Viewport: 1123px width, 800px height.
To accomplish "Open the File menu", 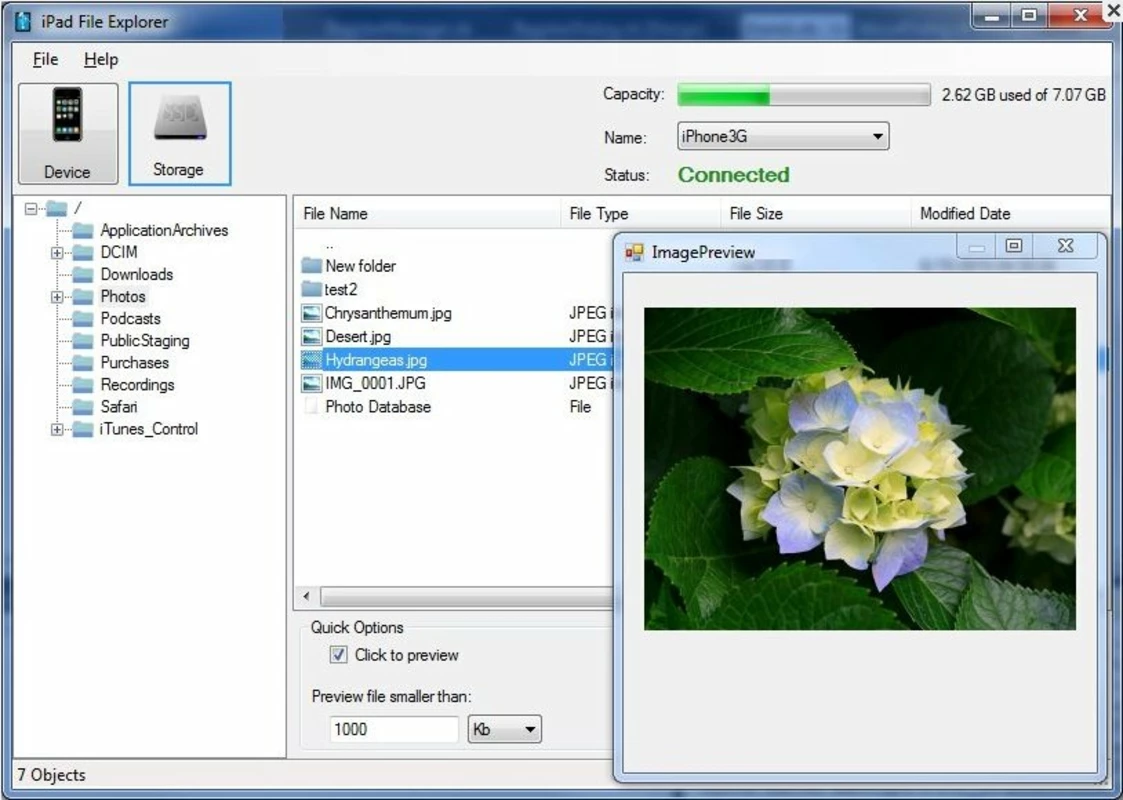I will pos(45,59).
